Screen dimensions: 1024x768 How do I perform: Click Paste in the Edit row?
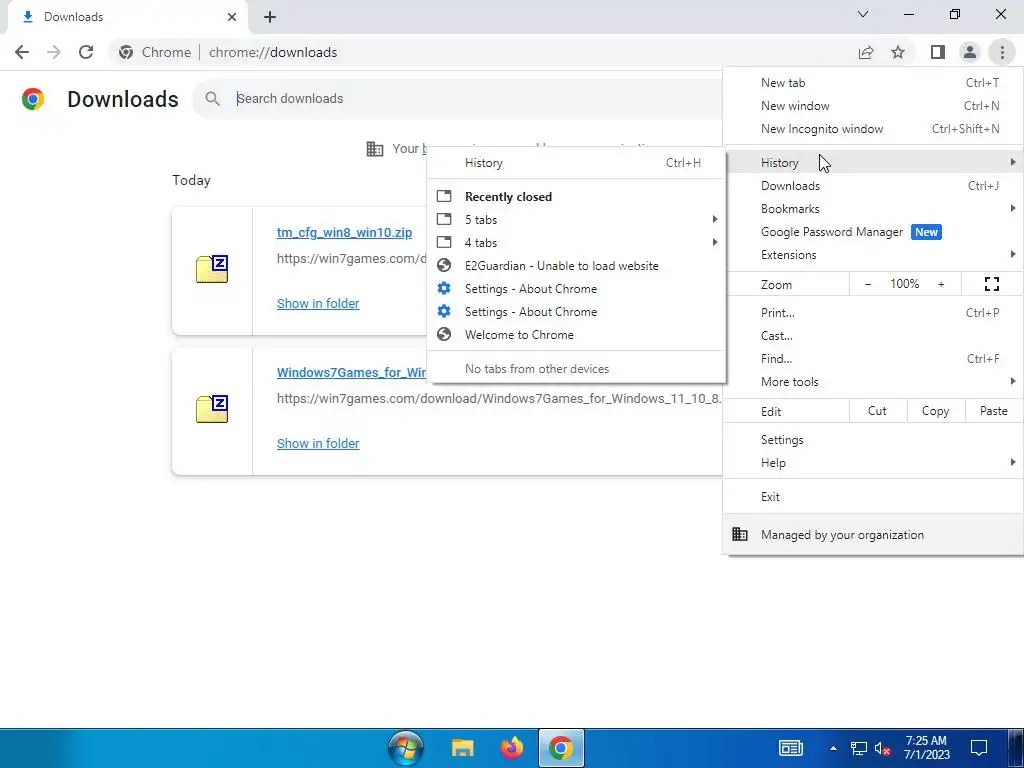993,411
